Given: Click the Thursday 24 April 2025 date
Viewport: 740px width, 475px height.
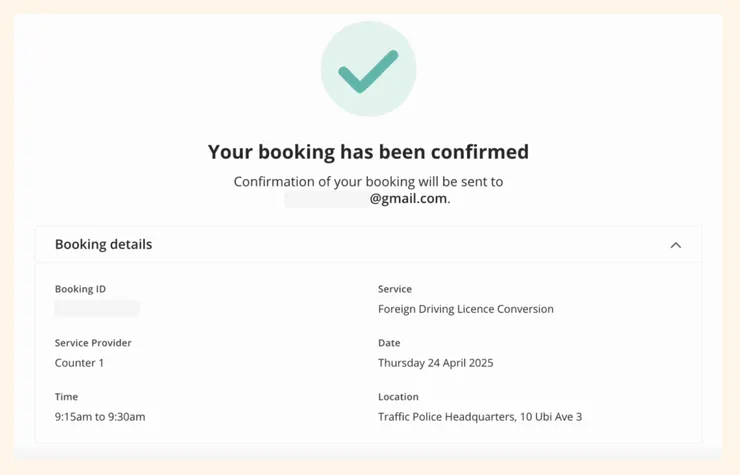Looking at the screenshot, I should 435,363.
